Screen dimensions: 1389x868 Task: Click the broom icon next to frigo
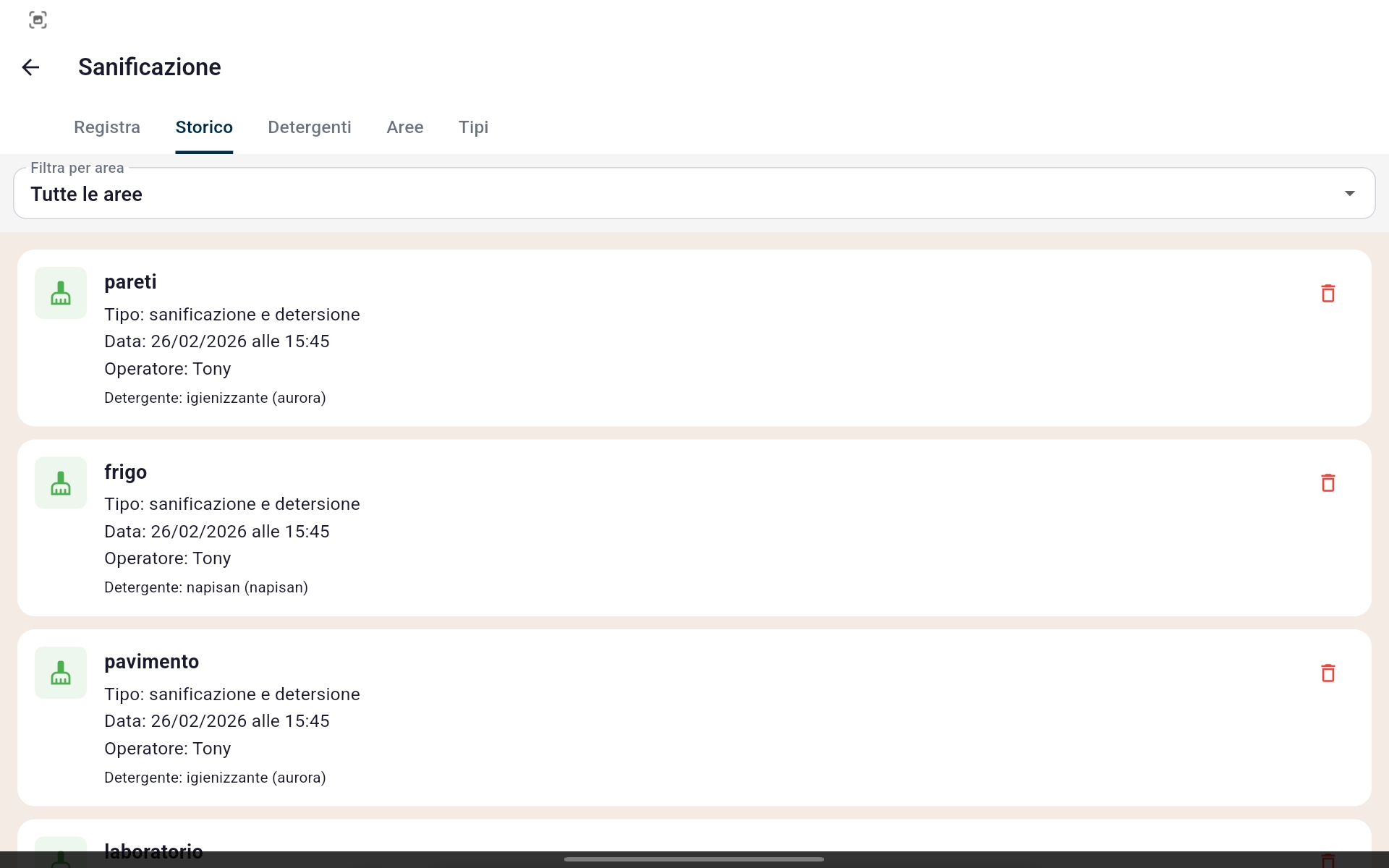(x=61, y=482)
